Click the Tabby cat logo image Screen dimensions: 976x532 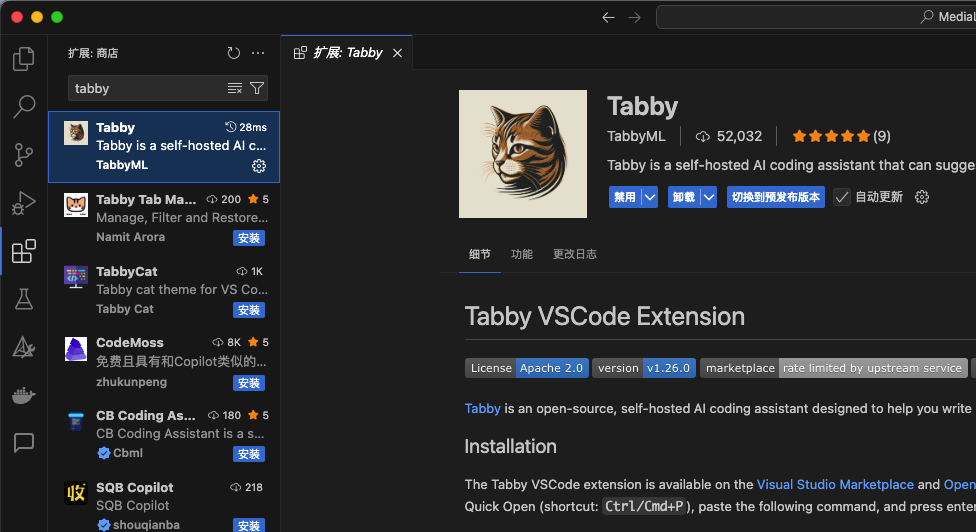pyautogui.click(x=523, y=154)
